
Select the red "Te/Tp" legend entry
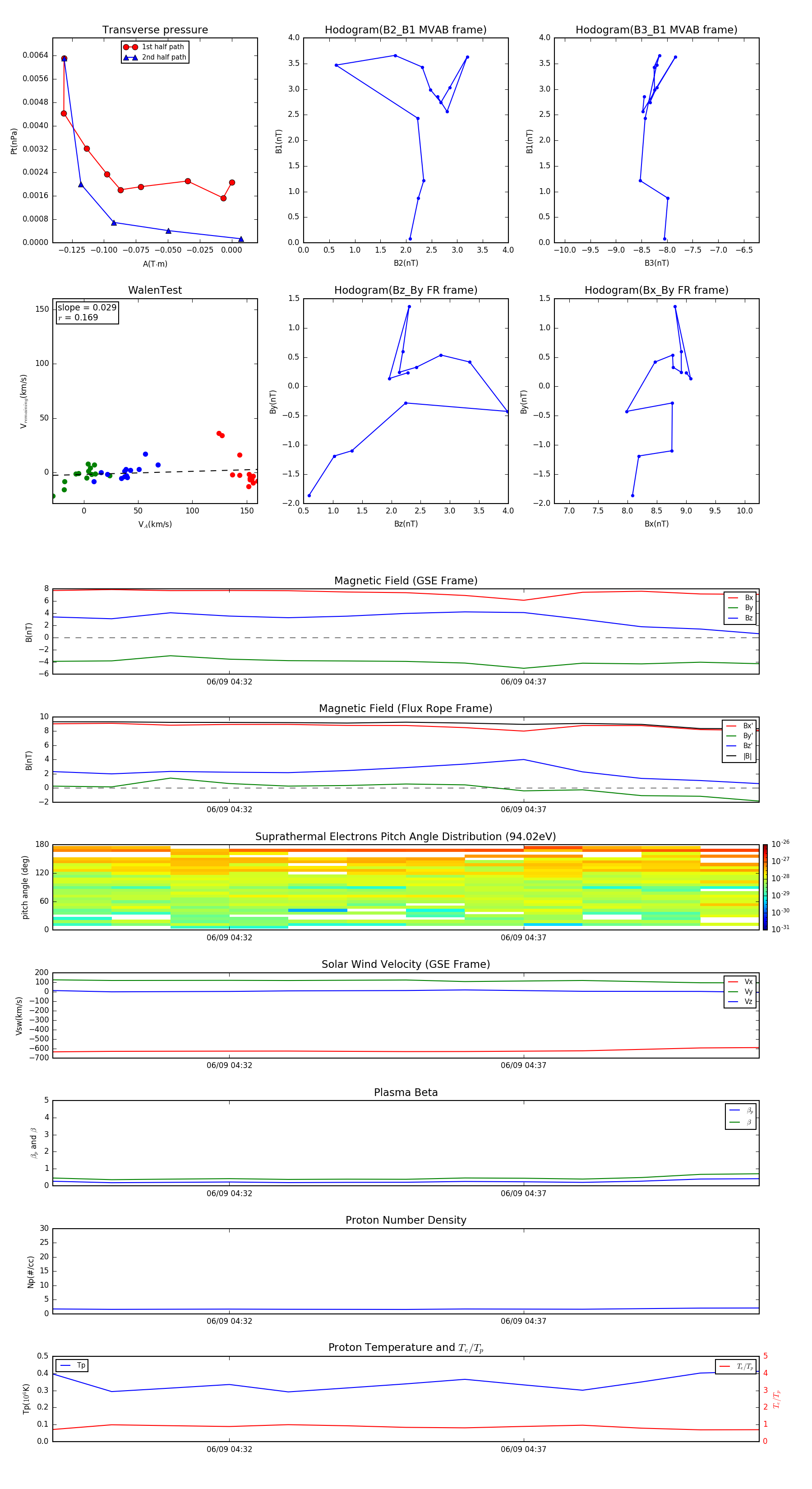[736, 1366]
